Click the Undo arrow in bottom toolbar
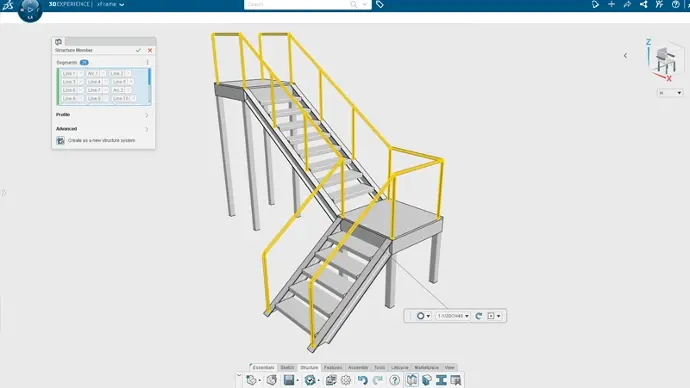 coord(362,380)
